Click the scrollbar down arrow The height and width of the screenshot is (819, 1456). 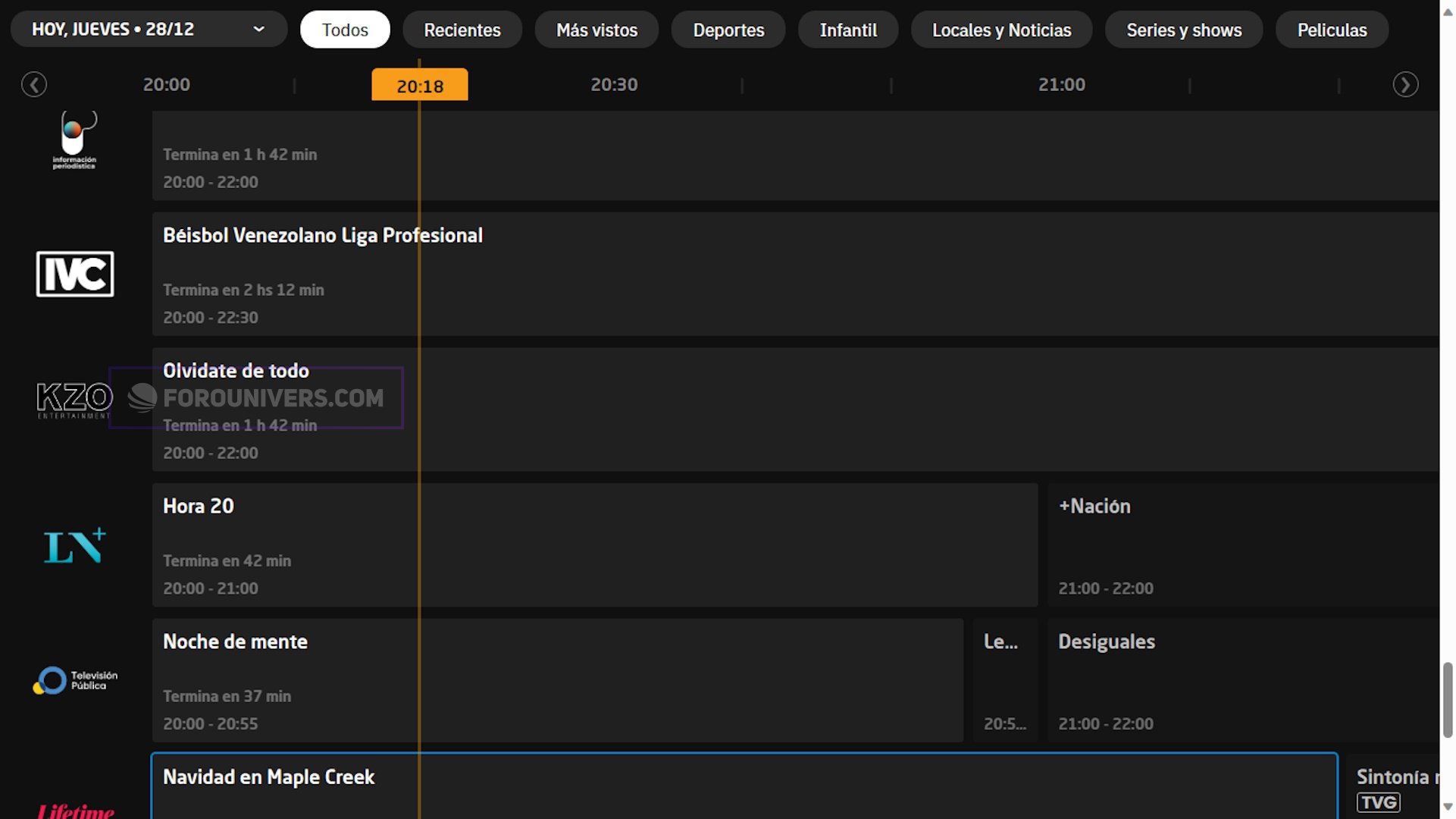(1448, 808)
